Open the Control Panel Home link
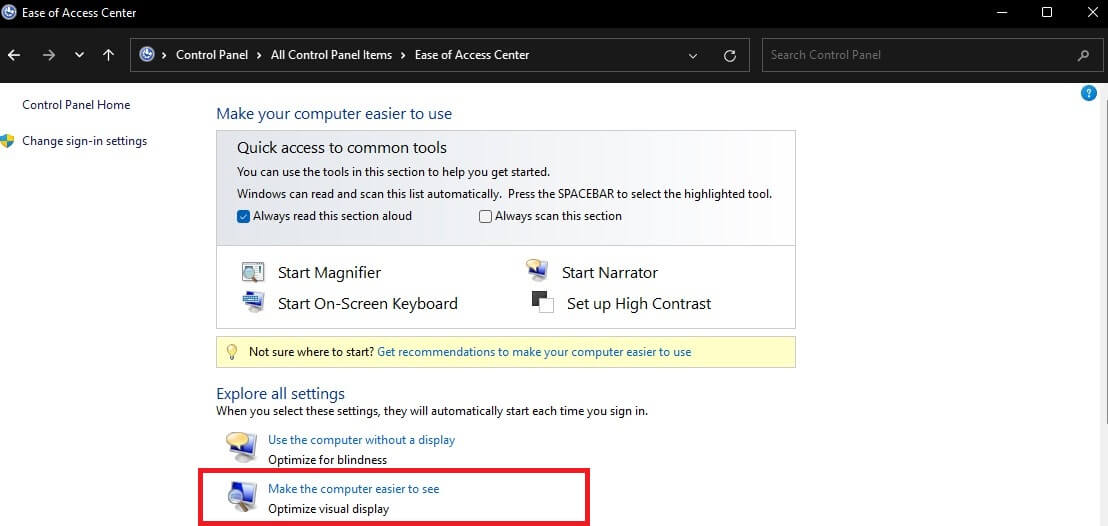1108x526 pixels. click(76, 105)
